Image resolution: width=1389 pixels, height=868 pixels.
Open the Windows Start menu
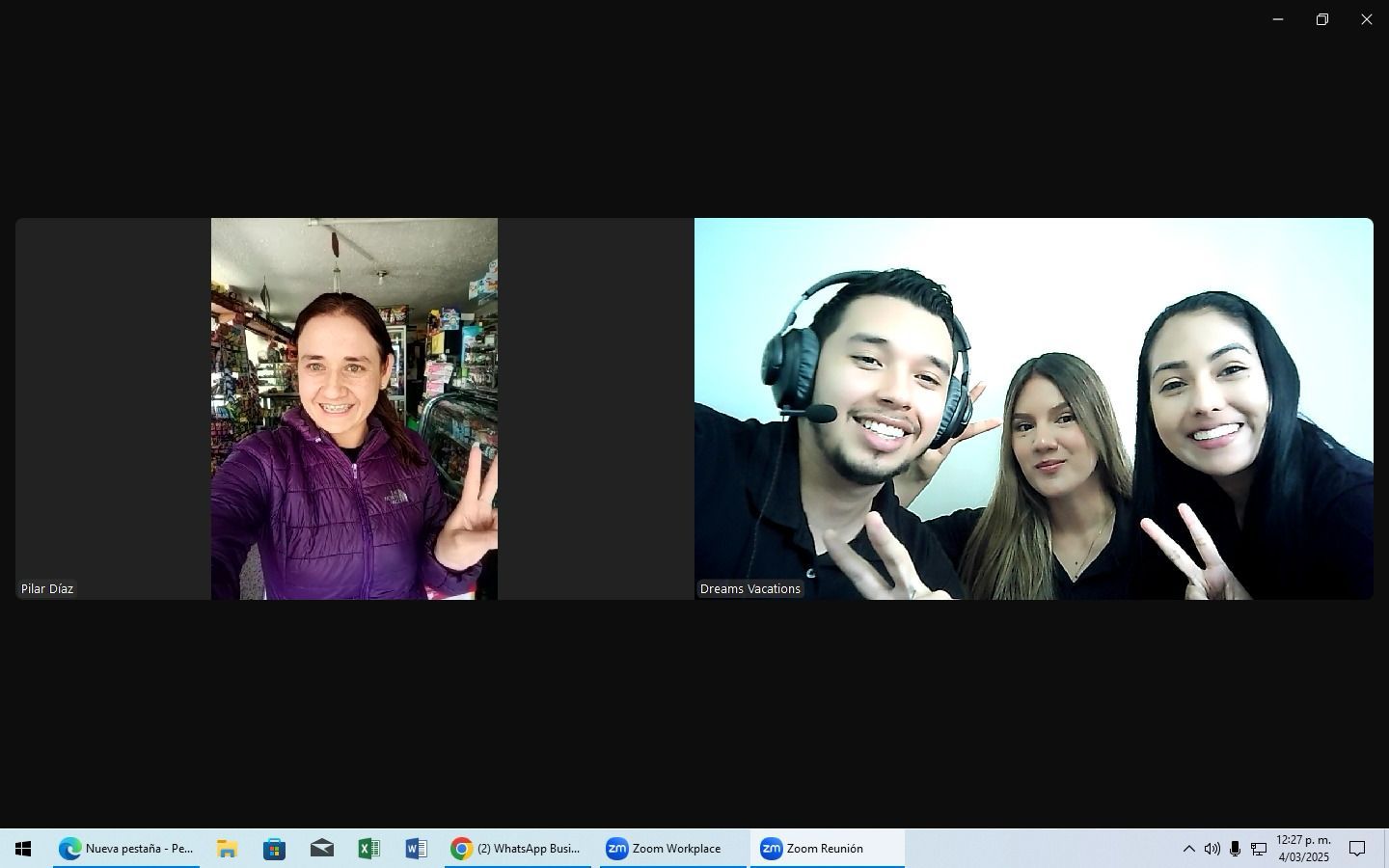[23, 849]
